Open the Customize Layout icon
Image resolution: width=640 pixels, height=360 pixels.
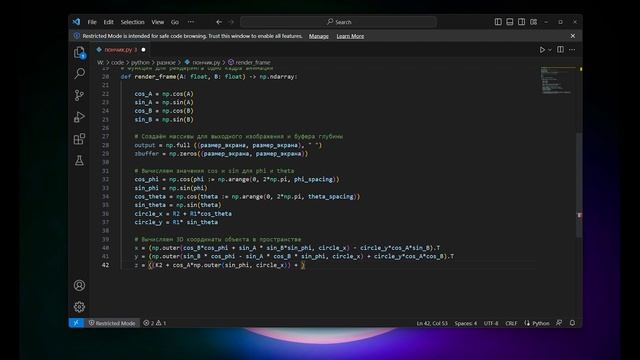tap(533, 22)
